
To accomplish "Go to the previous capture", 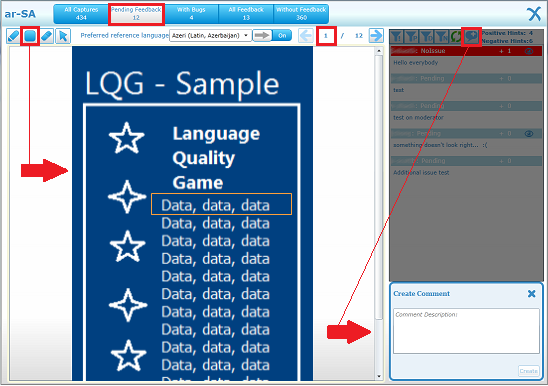I will (306, 36).
